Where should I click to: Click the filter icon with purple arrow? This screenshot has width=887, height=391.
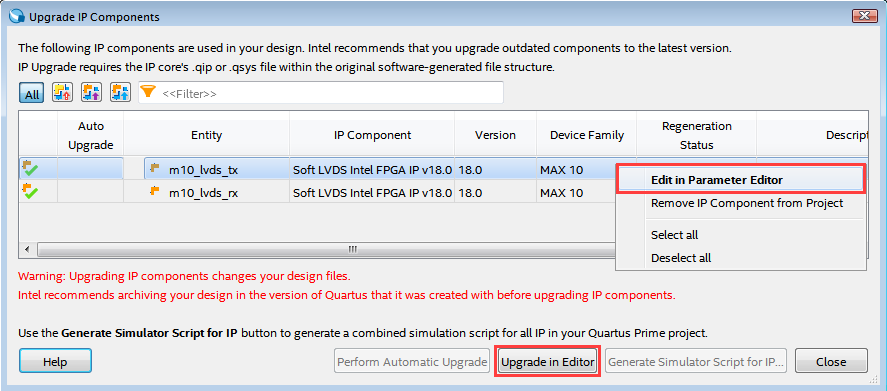tap(91, 92)
